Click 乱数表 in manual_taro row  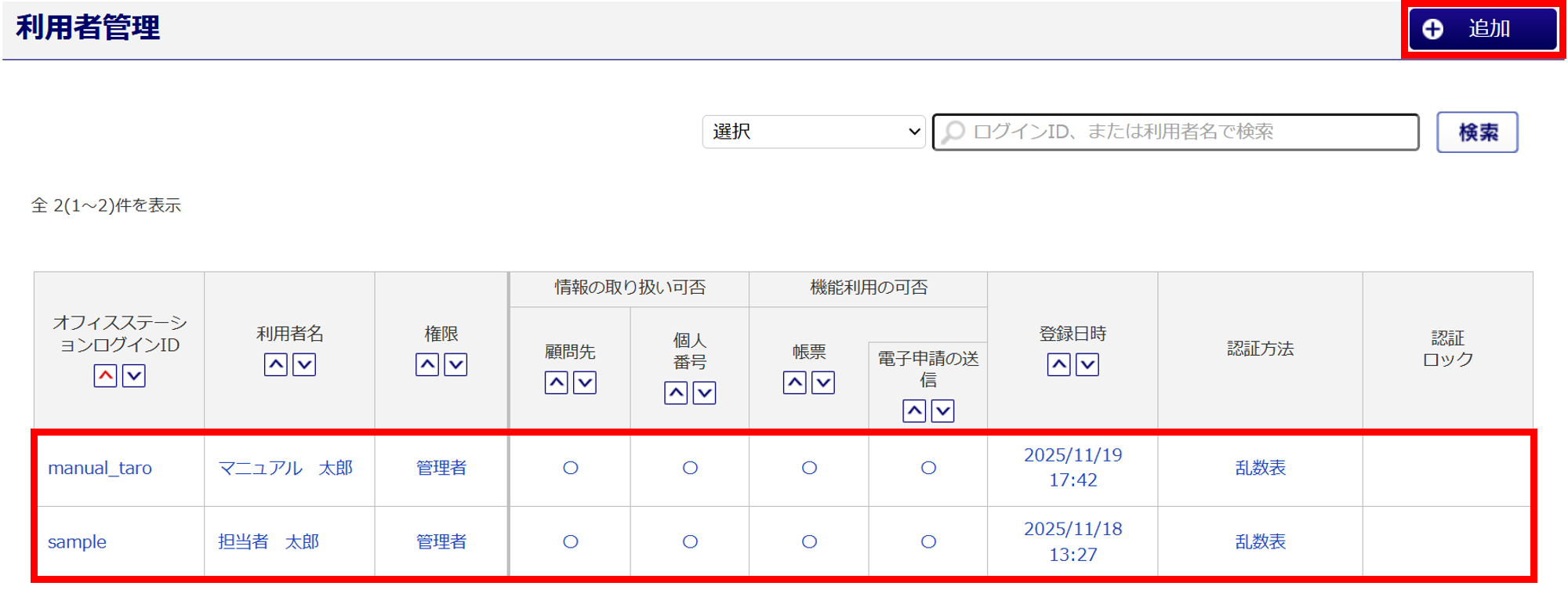[1260, 468]
